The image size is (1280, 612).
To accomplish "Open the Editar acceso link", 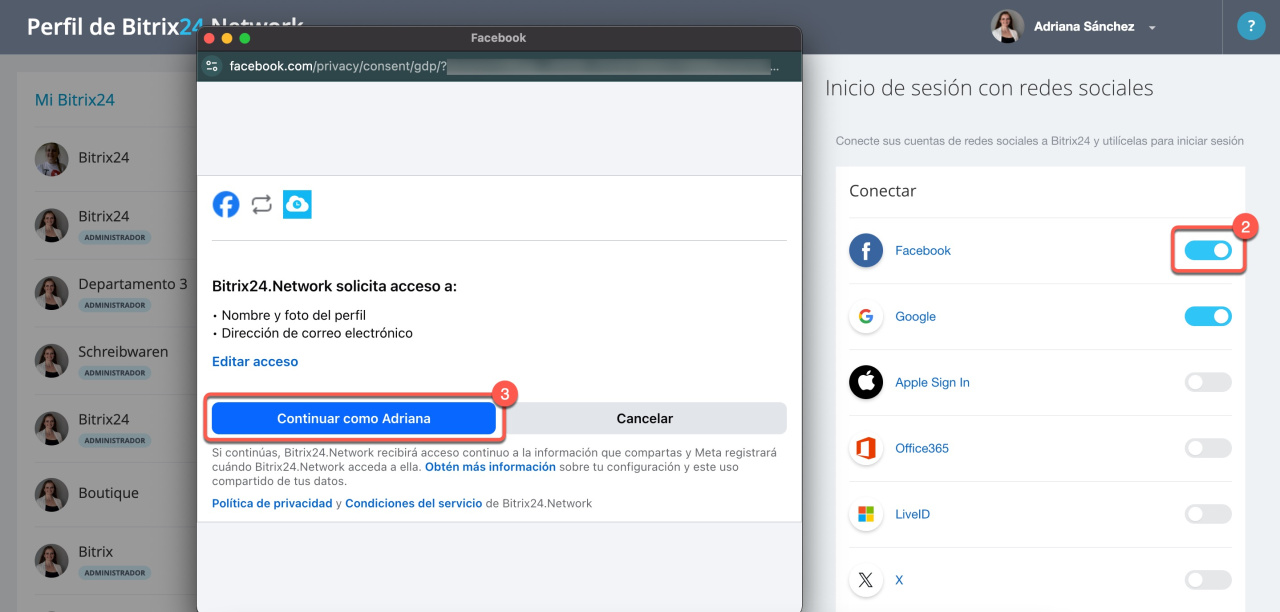I will 255,362.
